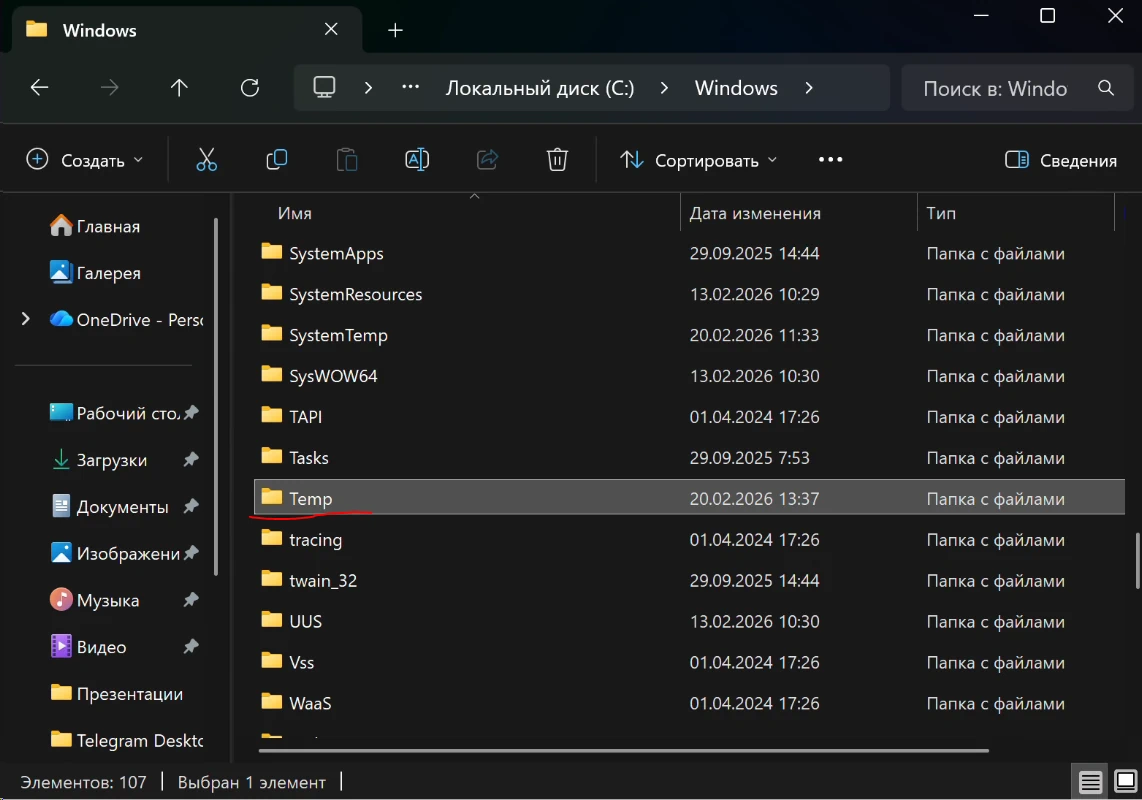
Task: Click Локальный диск (C:) in breadcrumb
Action: pyautogui.click(x=539, y=88)
